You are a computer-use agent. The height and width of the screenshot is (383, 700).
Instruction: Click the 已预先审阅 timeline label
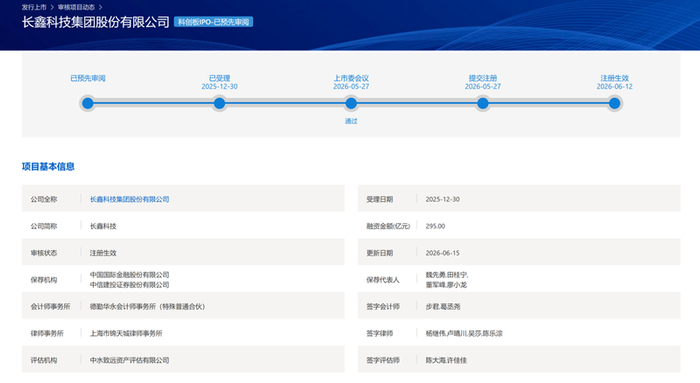click(88, 78)
